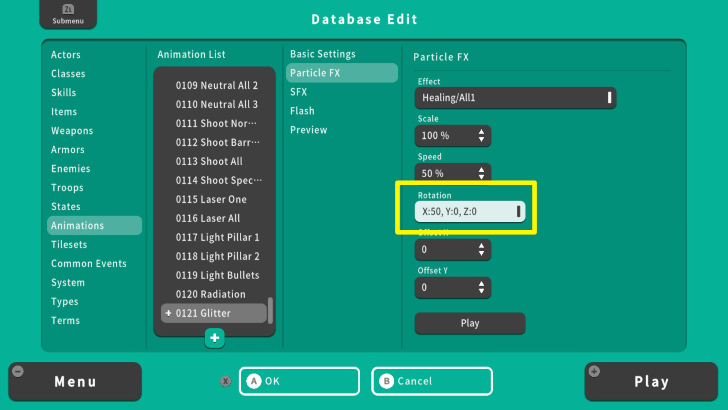728x410 pixels.
Task: Click the minus icon on Menu button
Action: click(18, 371)
